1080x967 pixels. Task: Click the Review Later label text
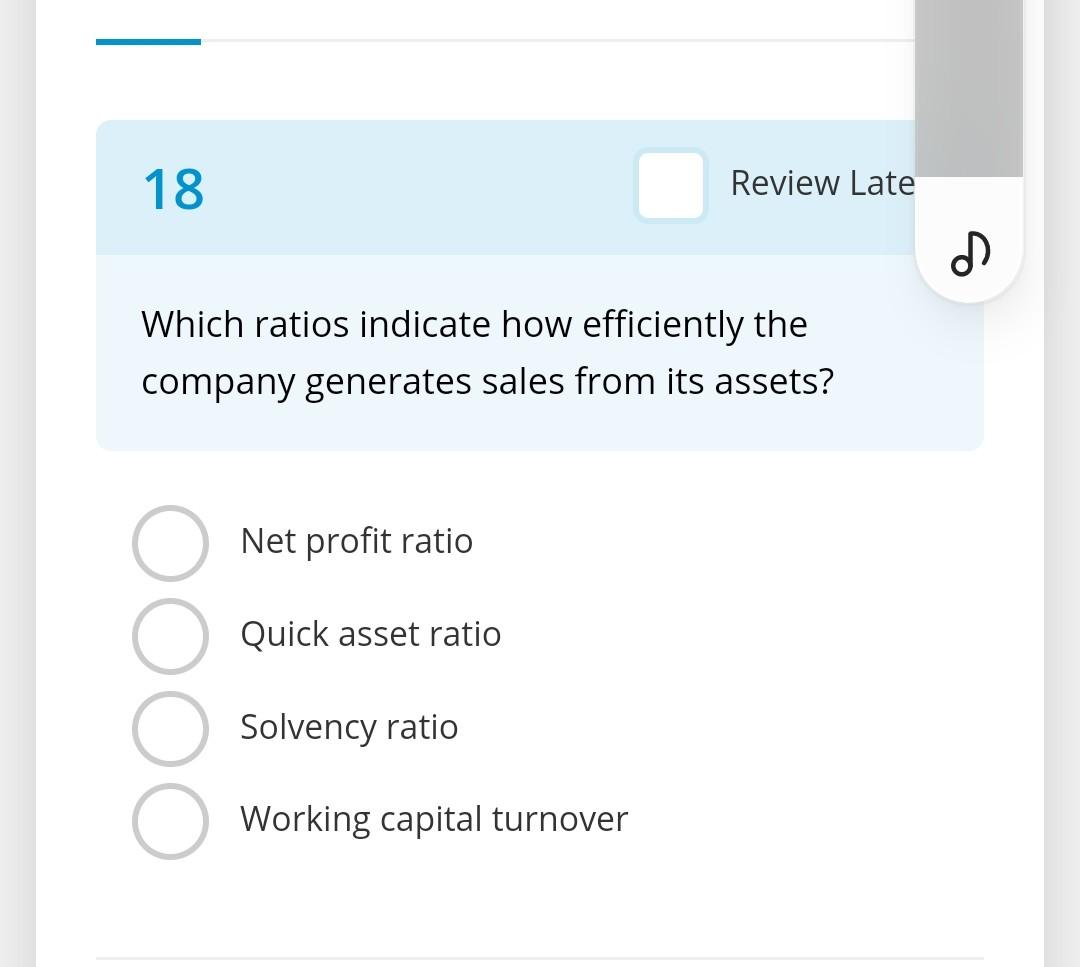click(822, 183)
